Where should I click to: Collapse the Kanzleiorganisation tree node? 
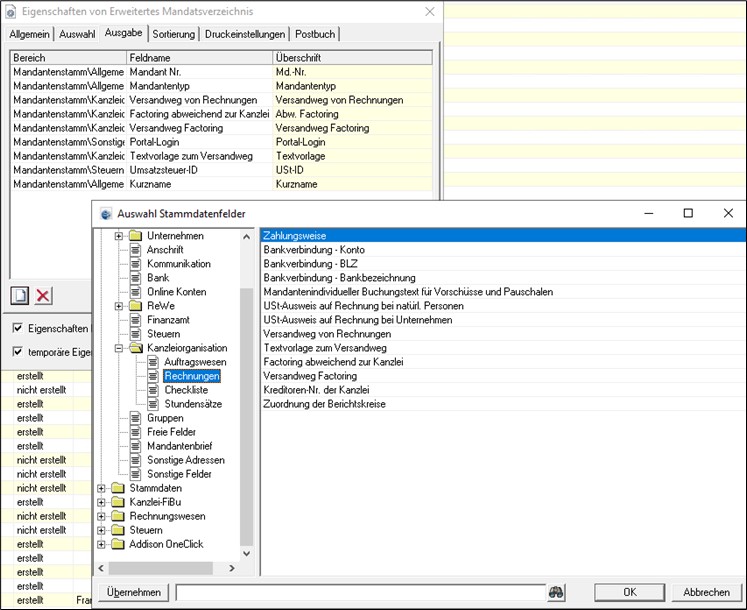(119, 348)
